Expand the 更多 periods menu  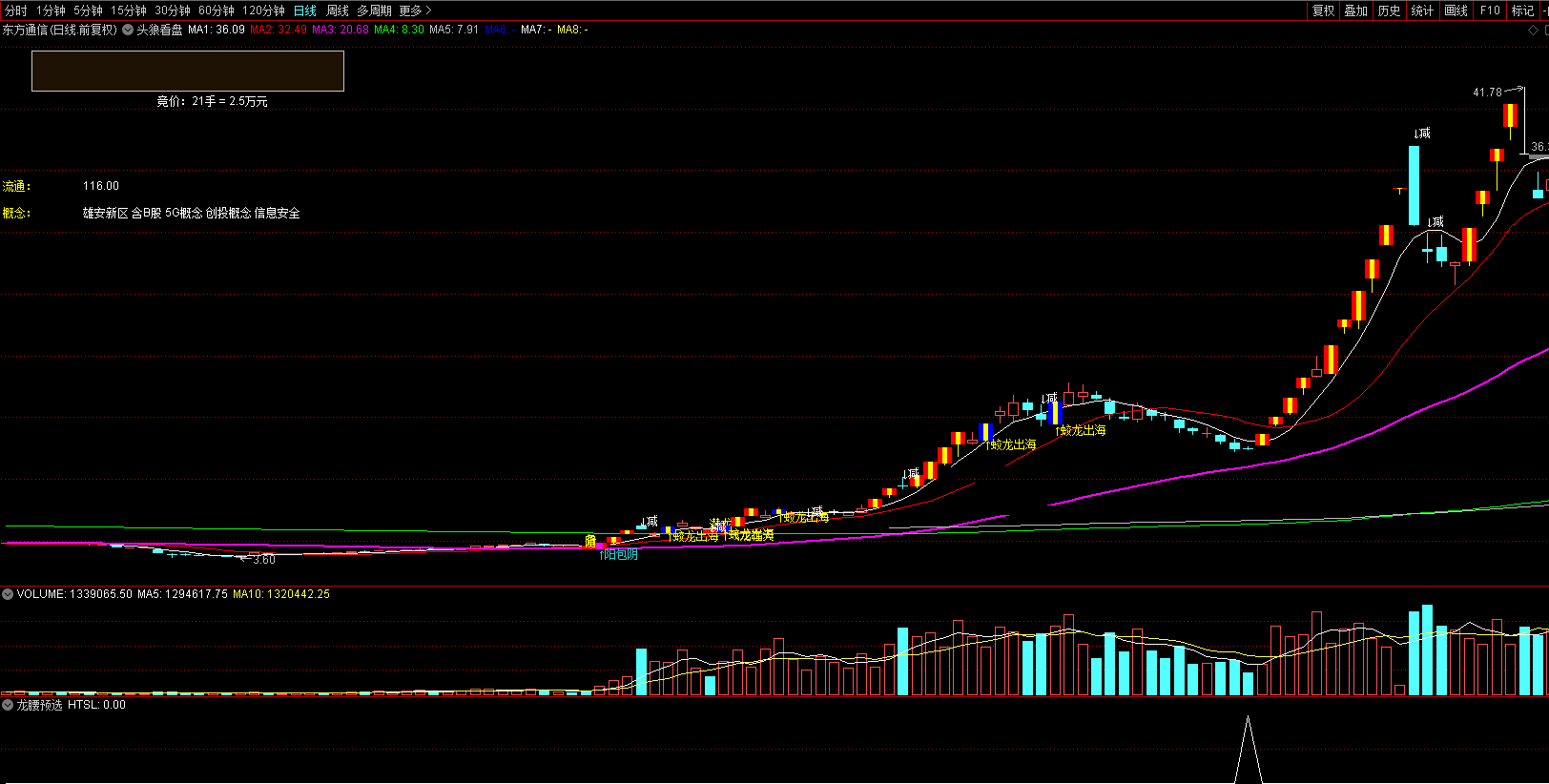(x=415, y=10)
